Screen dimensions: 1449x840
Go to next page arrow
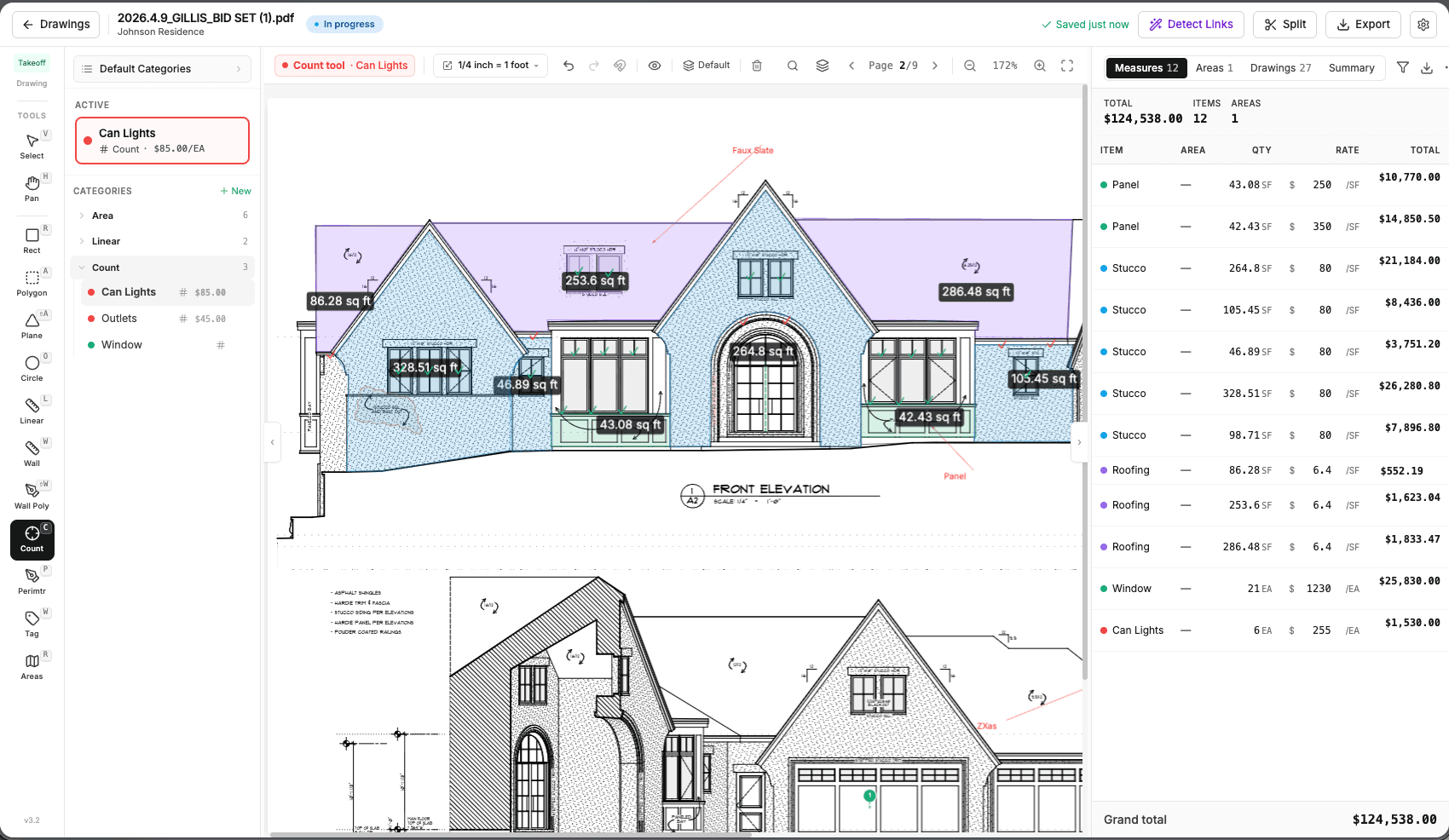(935, 66)
